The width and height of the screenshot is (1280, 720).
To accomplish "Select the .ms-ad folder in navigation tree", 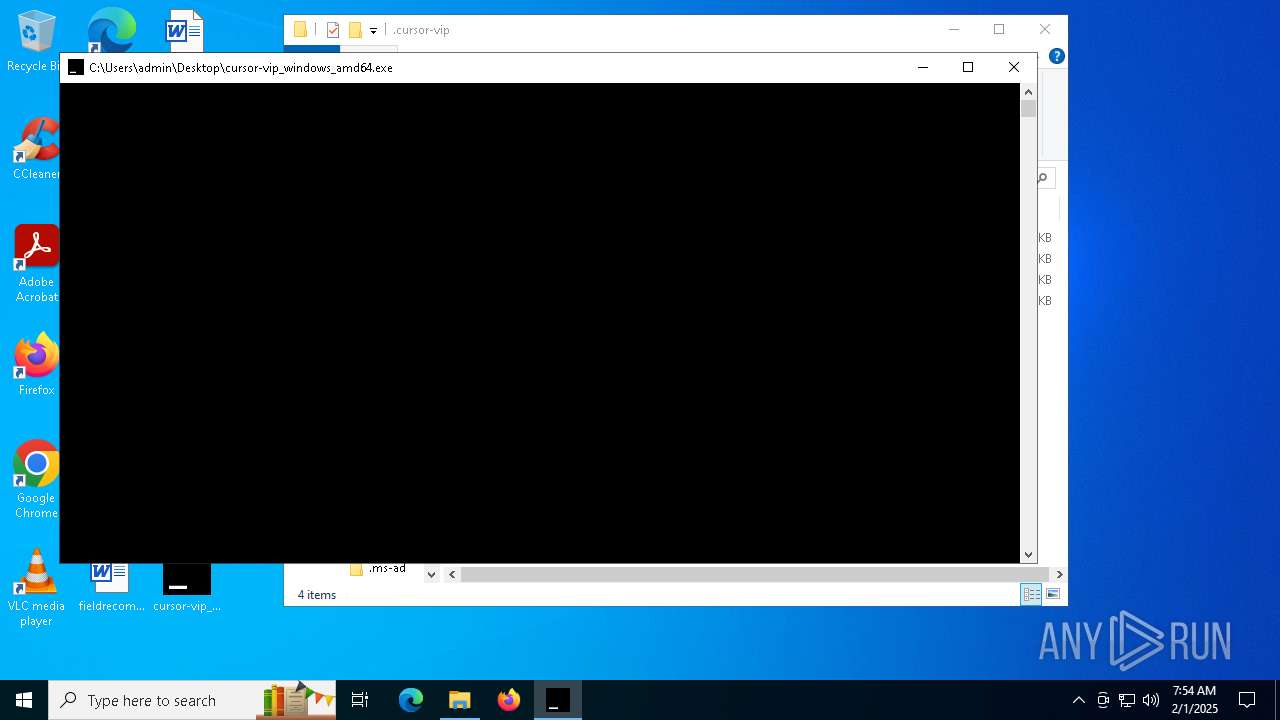I will [378, 568].
